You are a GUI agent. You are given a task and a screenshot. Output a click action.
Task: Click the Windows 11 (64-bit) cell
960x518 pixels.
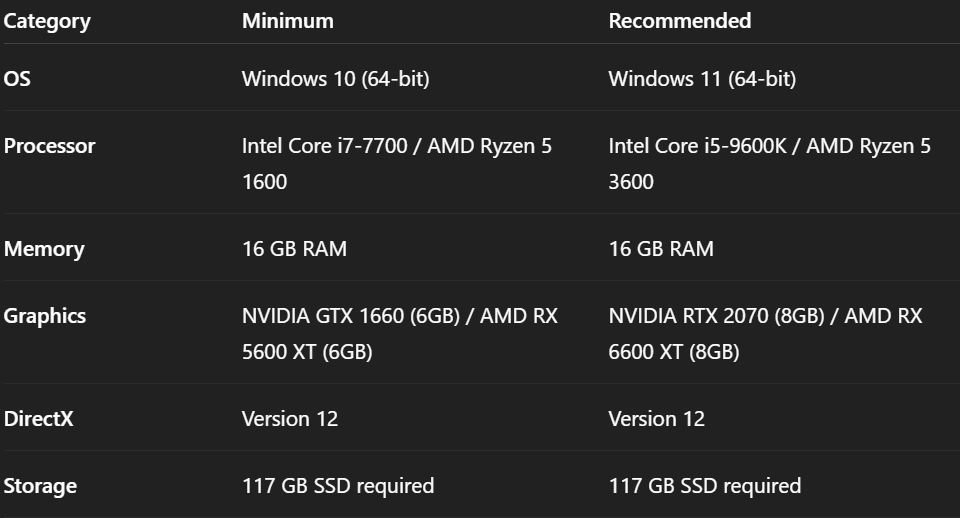click(702, 79)
